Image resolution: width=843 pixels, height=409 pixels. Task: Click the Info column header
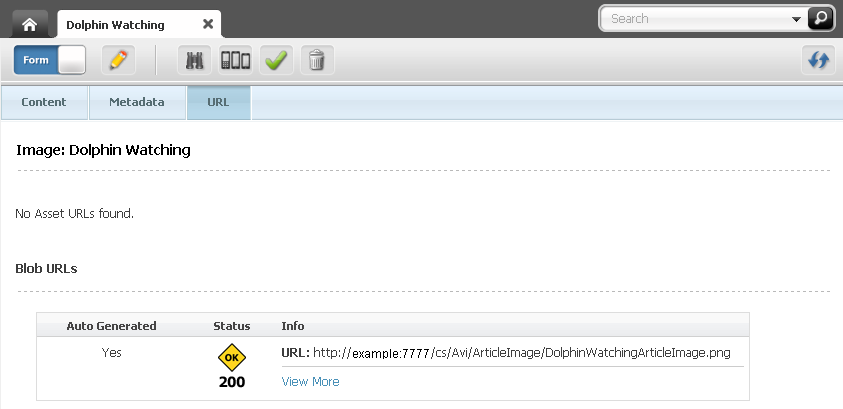tap(293, 326)
